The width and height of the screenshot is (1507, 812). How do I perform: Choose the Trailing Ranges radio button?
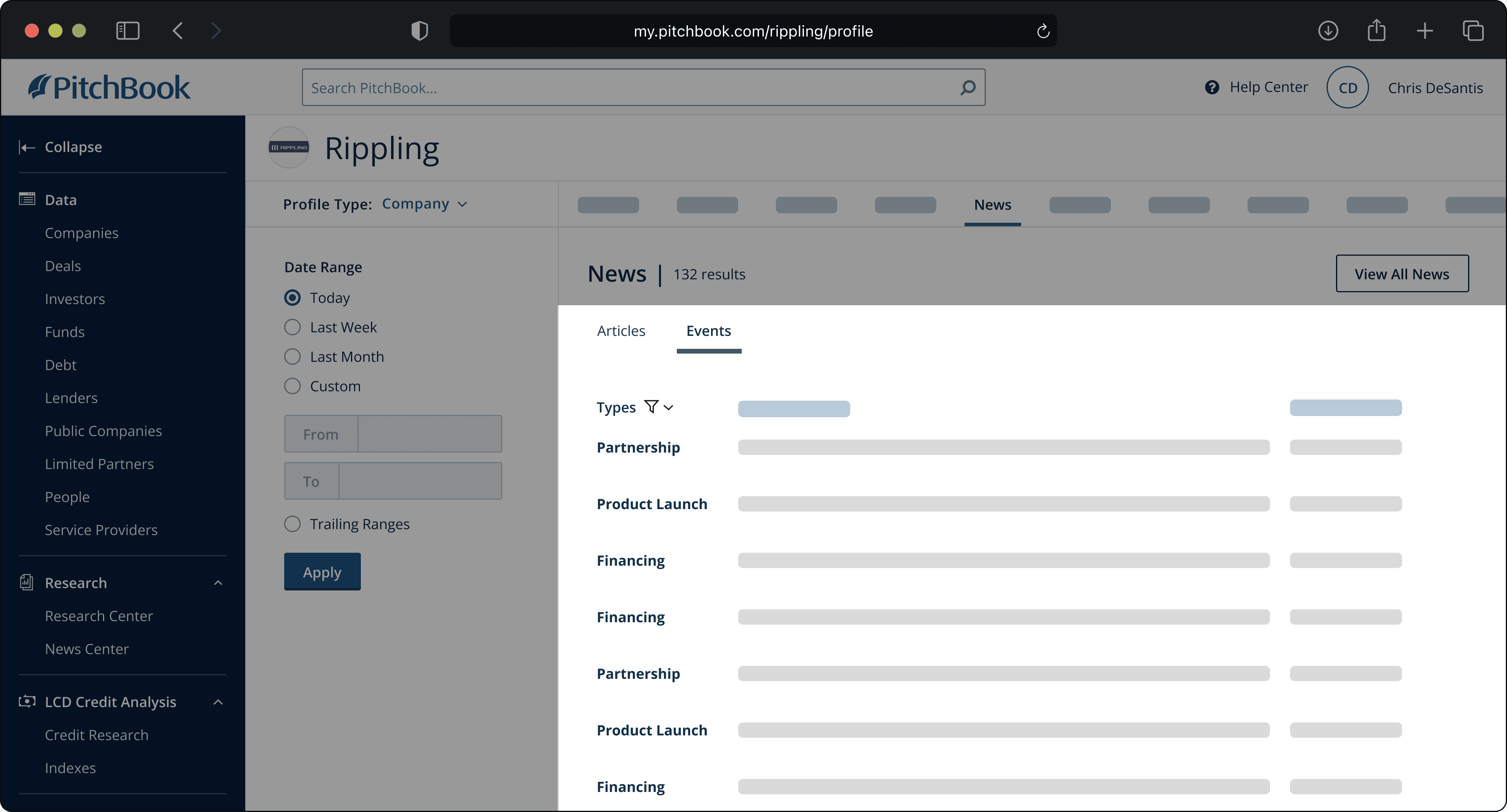tap(292, 524)
